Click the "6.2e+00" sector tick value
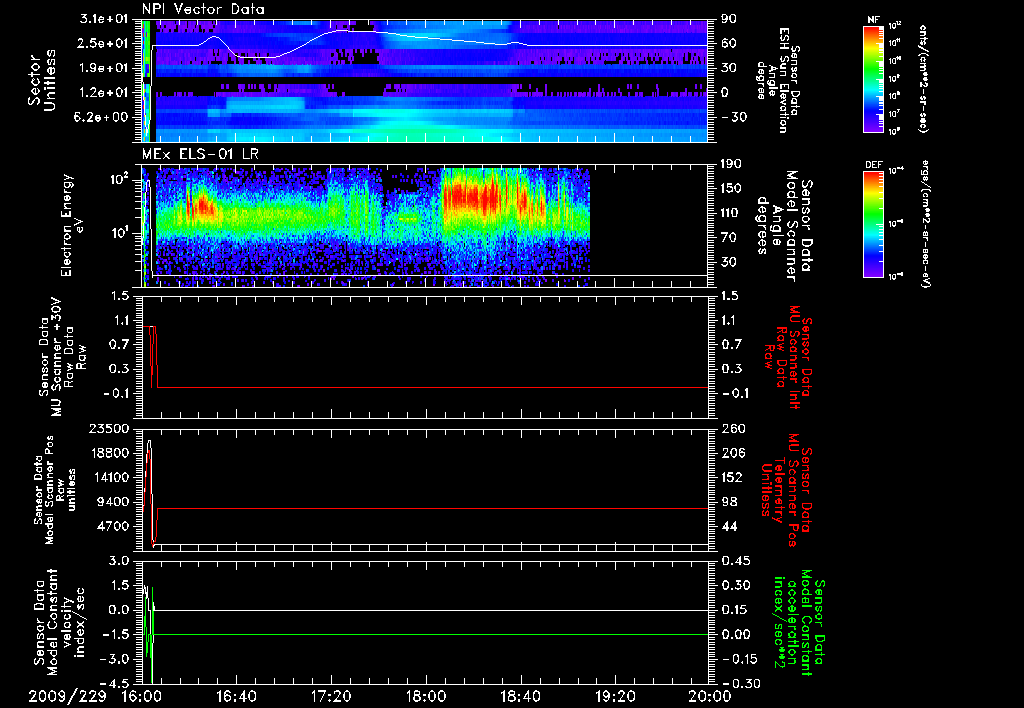Viewport: 1024px width, 708px height. [103, 117]
